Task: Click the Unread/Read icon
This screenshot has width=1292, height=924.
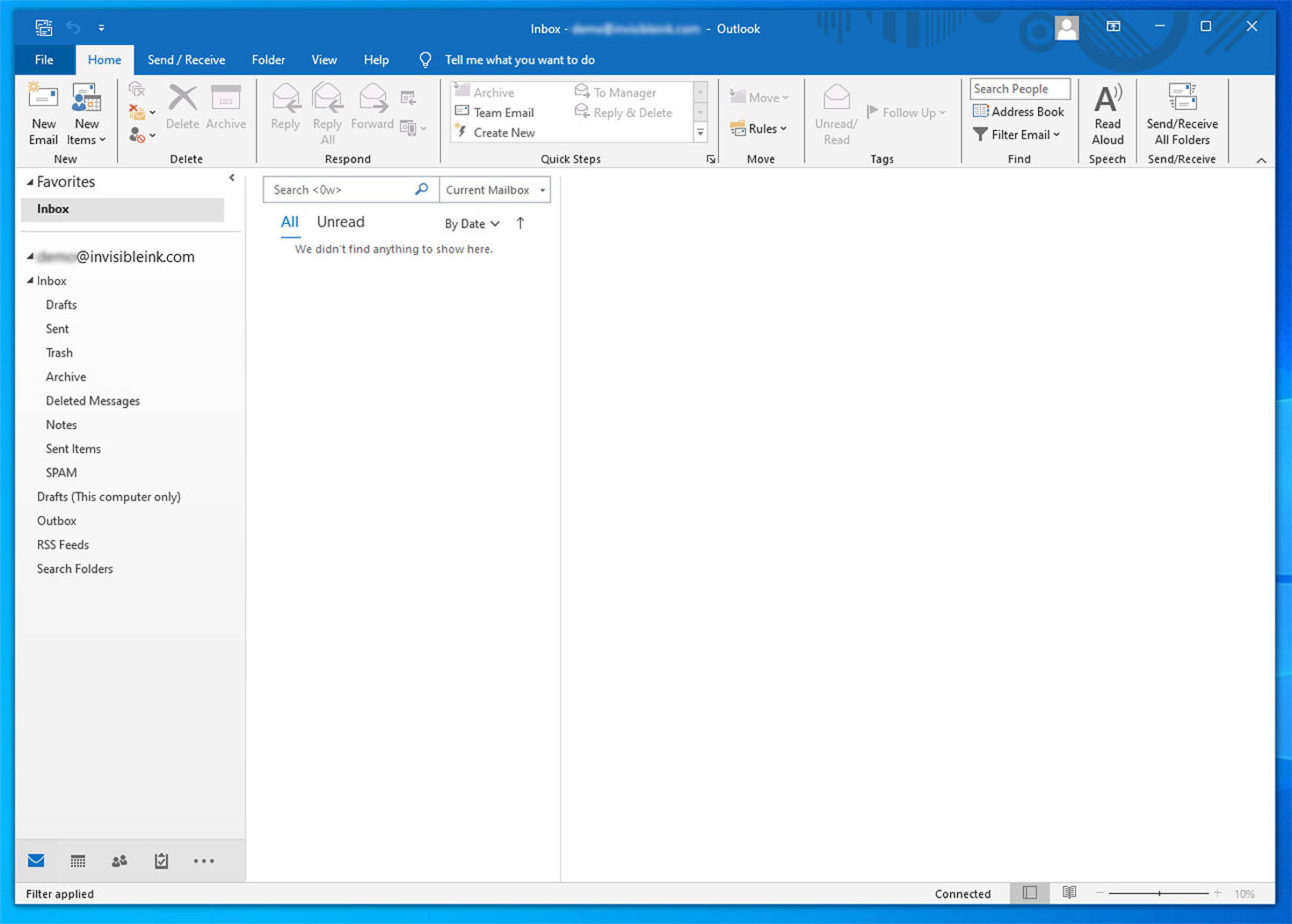Action: click(836, 114)
